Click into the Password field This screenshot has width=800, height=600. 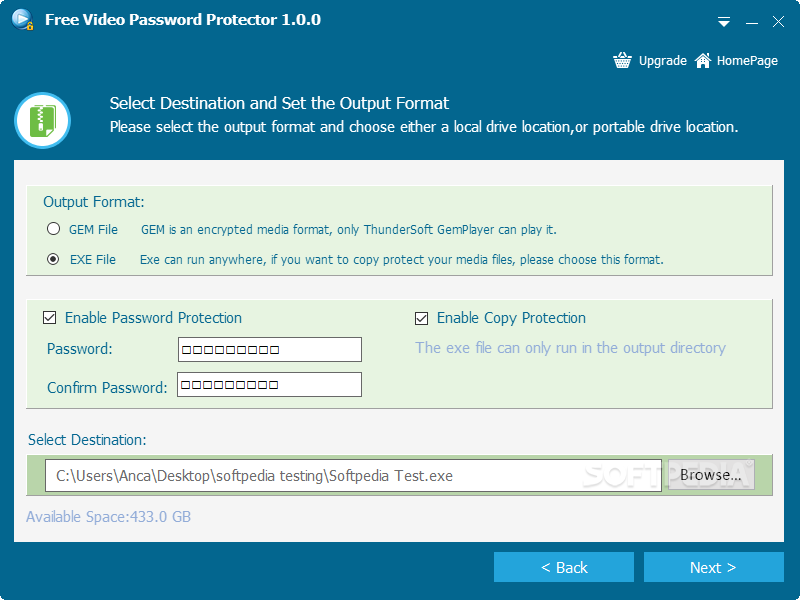pyautogui.click(x=270, y=349)
